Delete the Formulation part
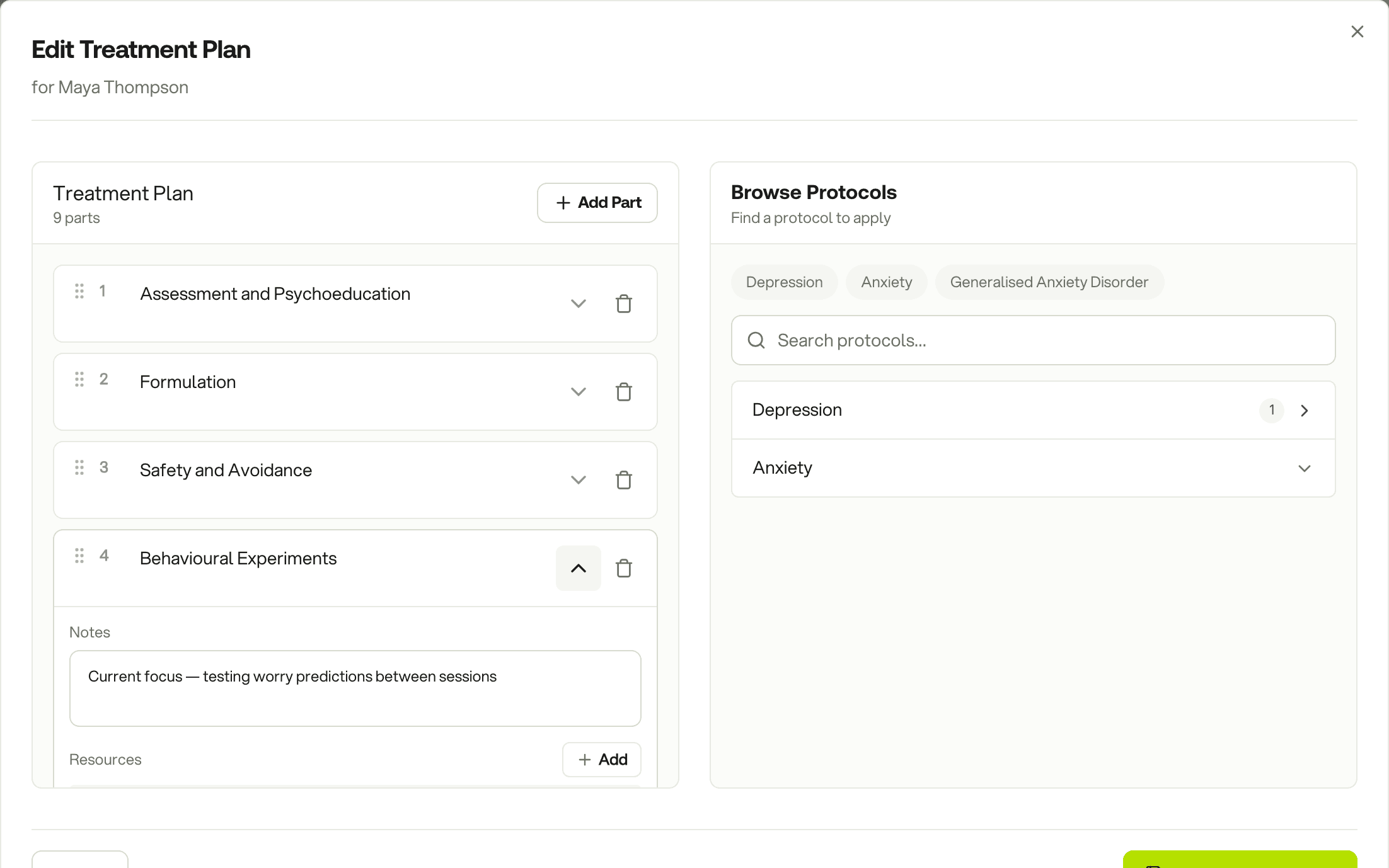The width and height of the screenshot is (1389, 868). (623, 392)
